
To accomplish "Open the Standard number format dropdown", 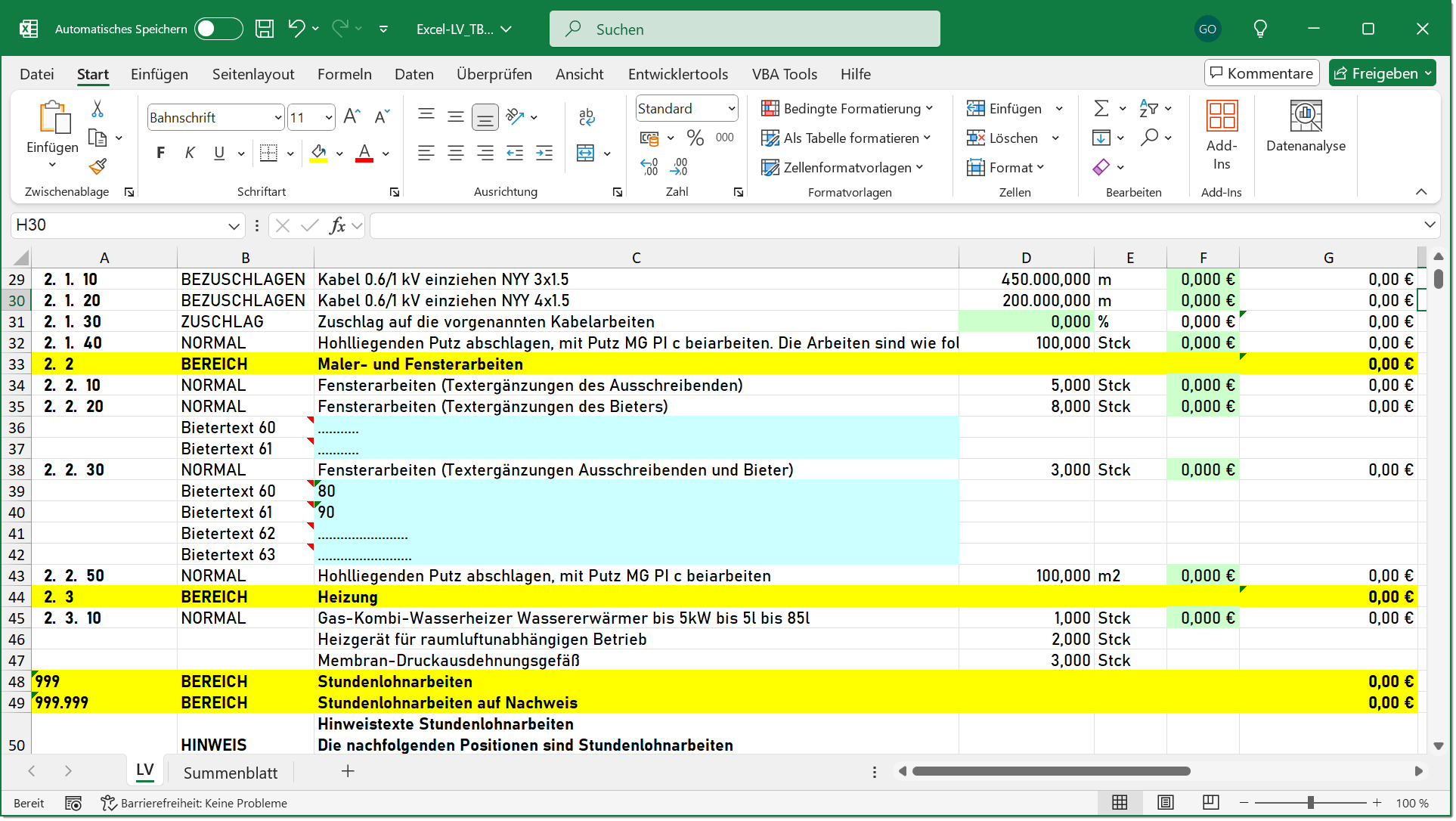I will click(x=685, y=108).
